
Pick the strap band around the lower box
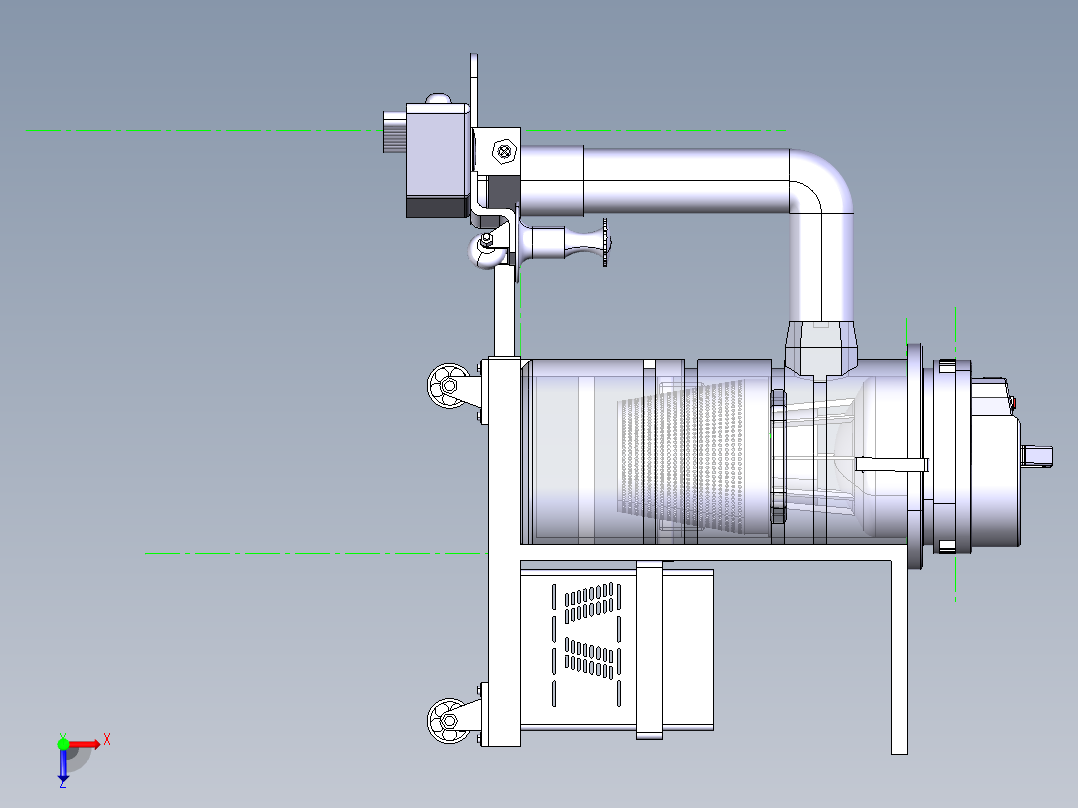point(650,650)
